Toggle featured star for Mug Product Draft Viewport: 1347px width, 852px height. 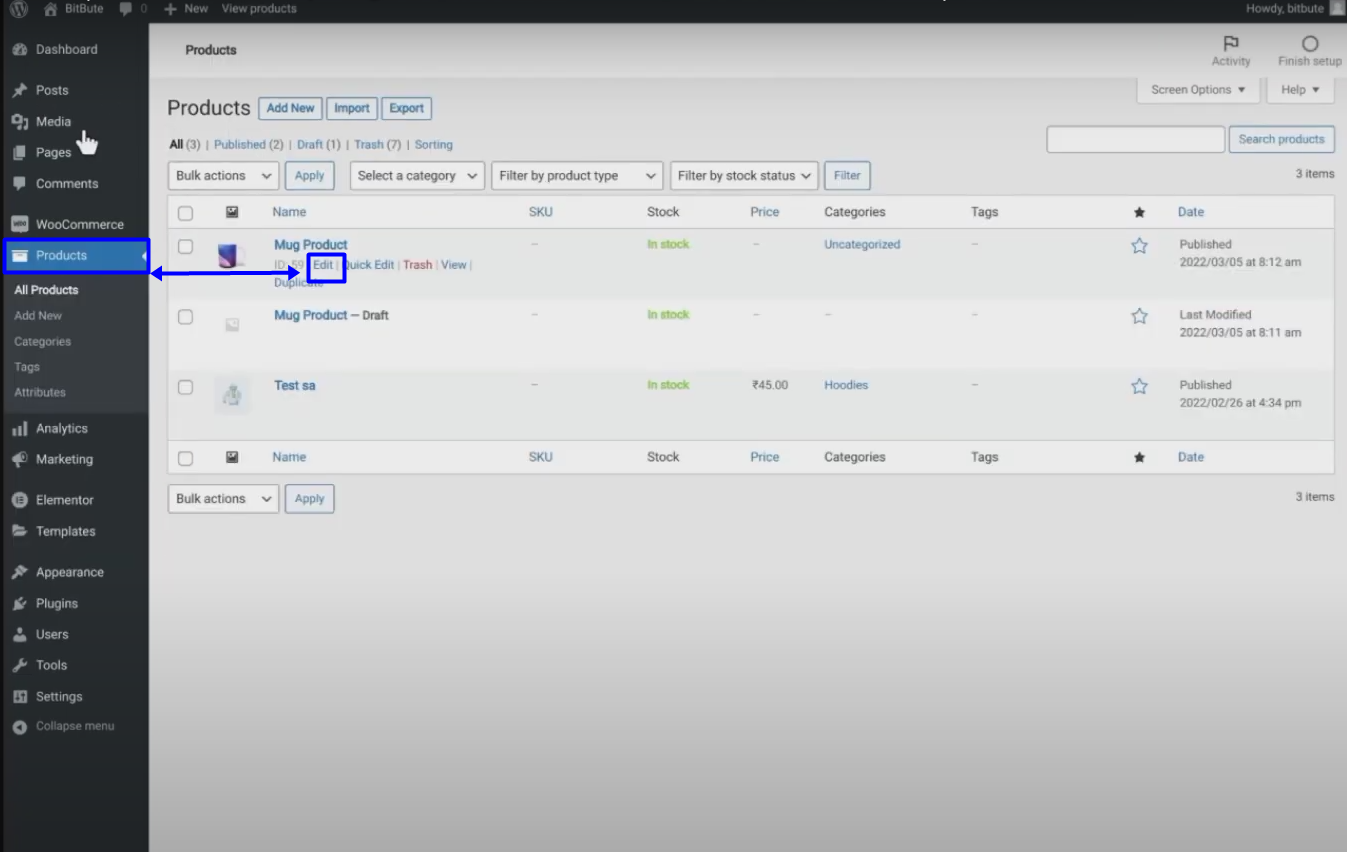(1139, 316)
